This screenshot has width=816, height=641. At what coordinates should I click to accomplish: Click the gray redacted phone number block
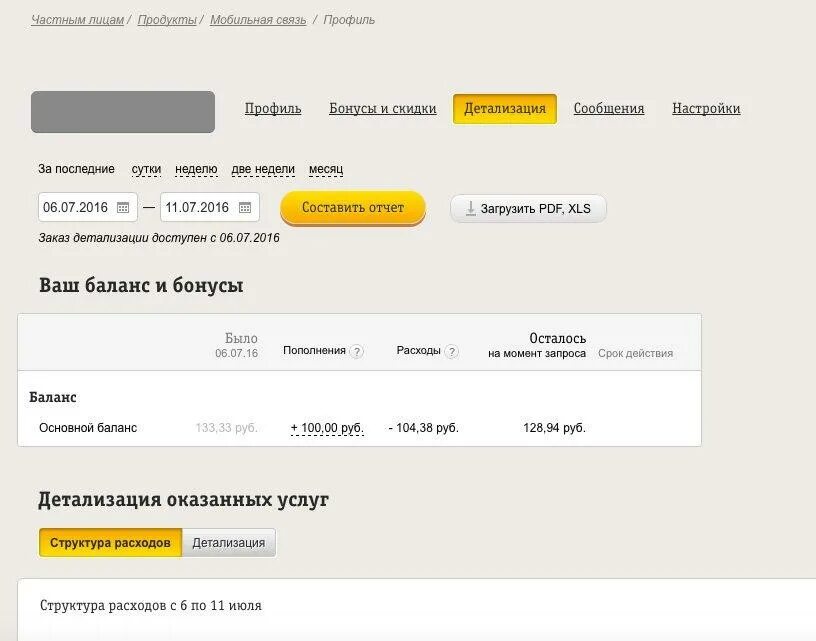123,112
